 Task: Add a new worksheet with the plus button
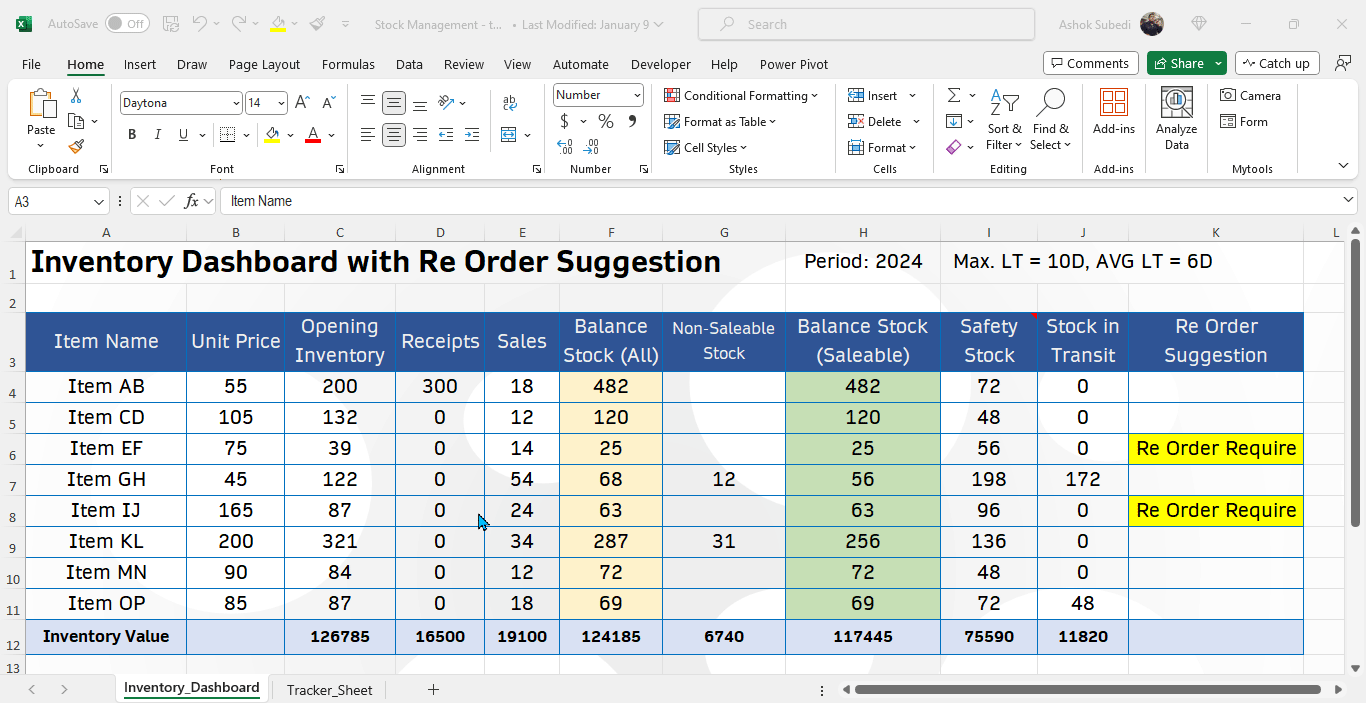tap(433, 690)
